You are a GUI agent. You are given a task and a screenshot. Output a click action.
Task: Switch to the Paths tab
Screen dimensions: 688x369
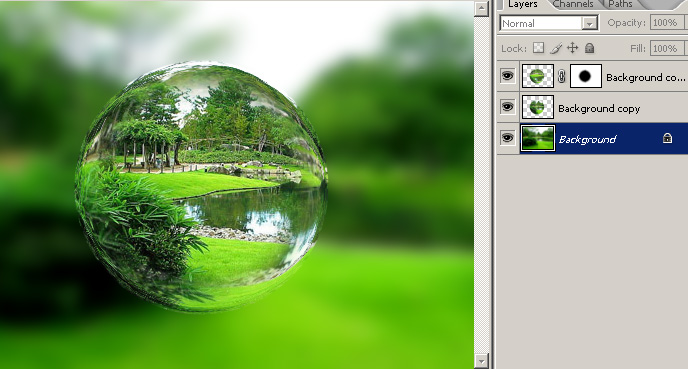[x=620, y=4]
